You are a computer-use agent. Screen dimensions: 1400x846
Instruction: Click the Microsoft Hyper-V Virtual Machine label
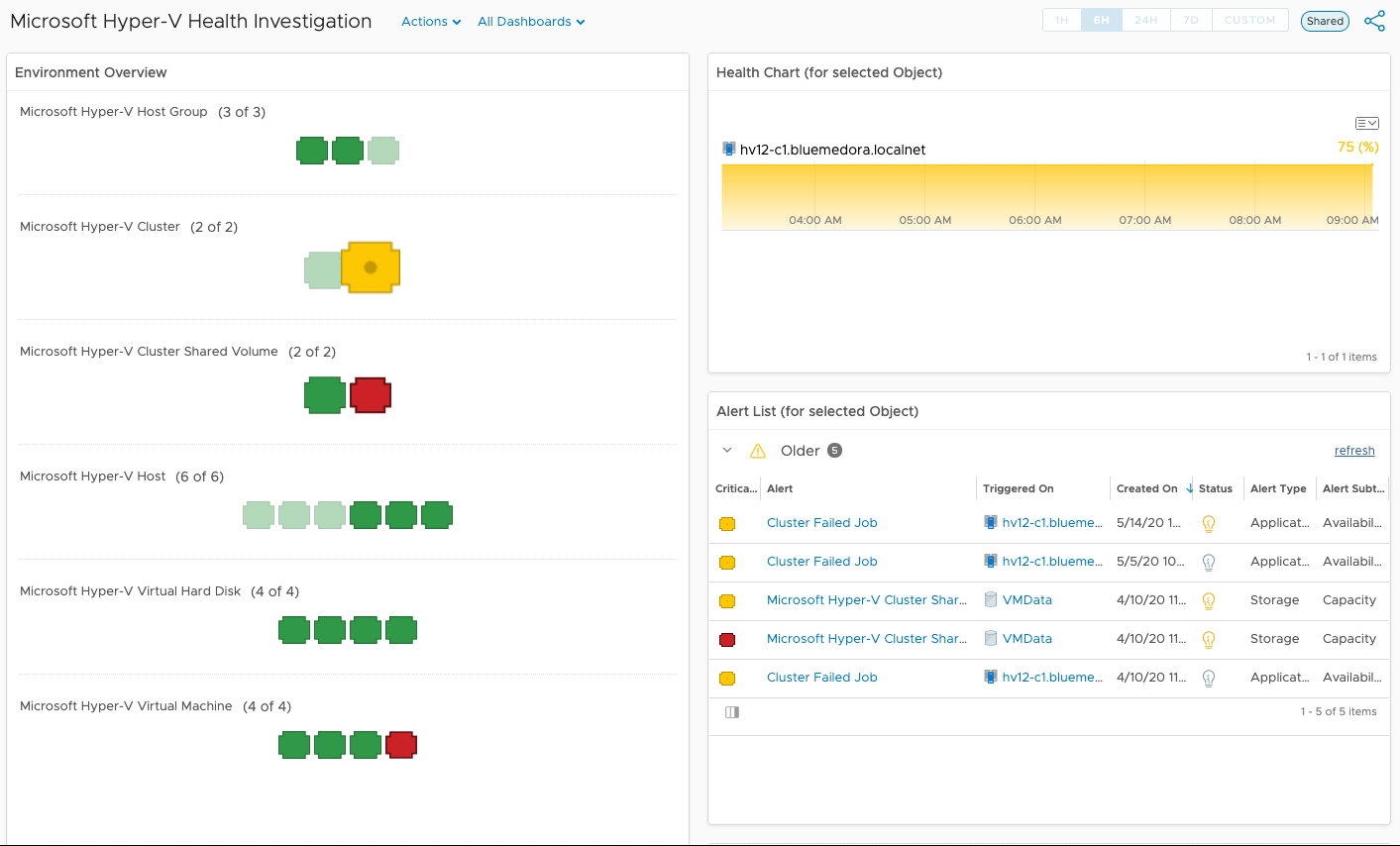click(x=126, y=706)
